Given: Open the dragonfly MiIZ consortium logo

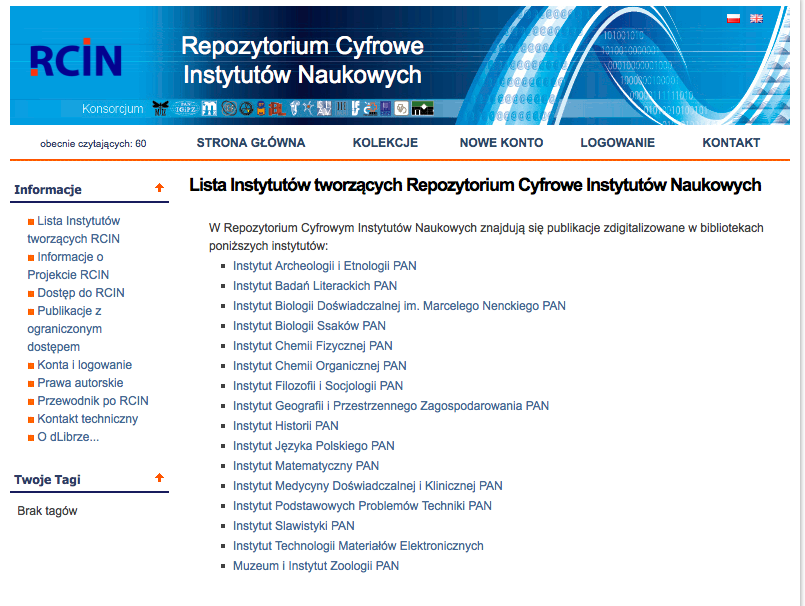Looking at the screenshot, I should pos(160,108).
